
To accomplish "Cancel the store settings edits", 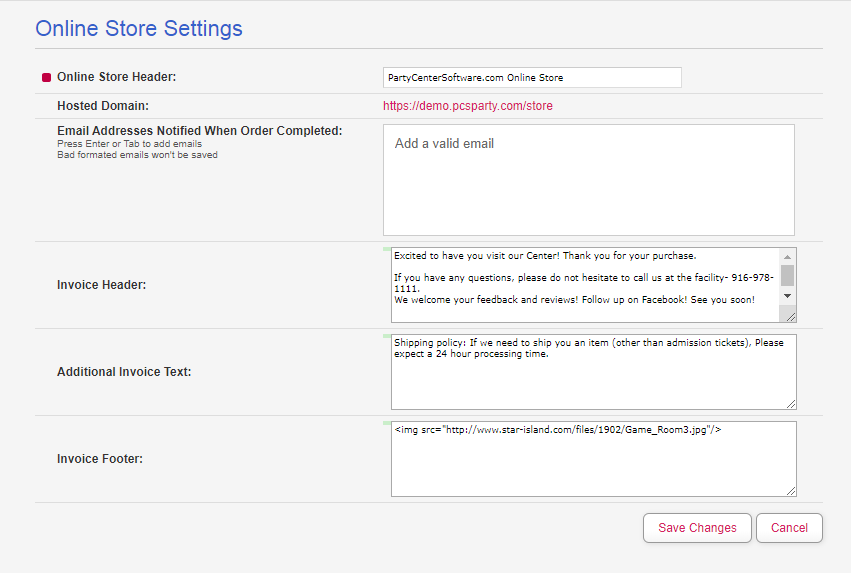I will (x=789, y=528).
